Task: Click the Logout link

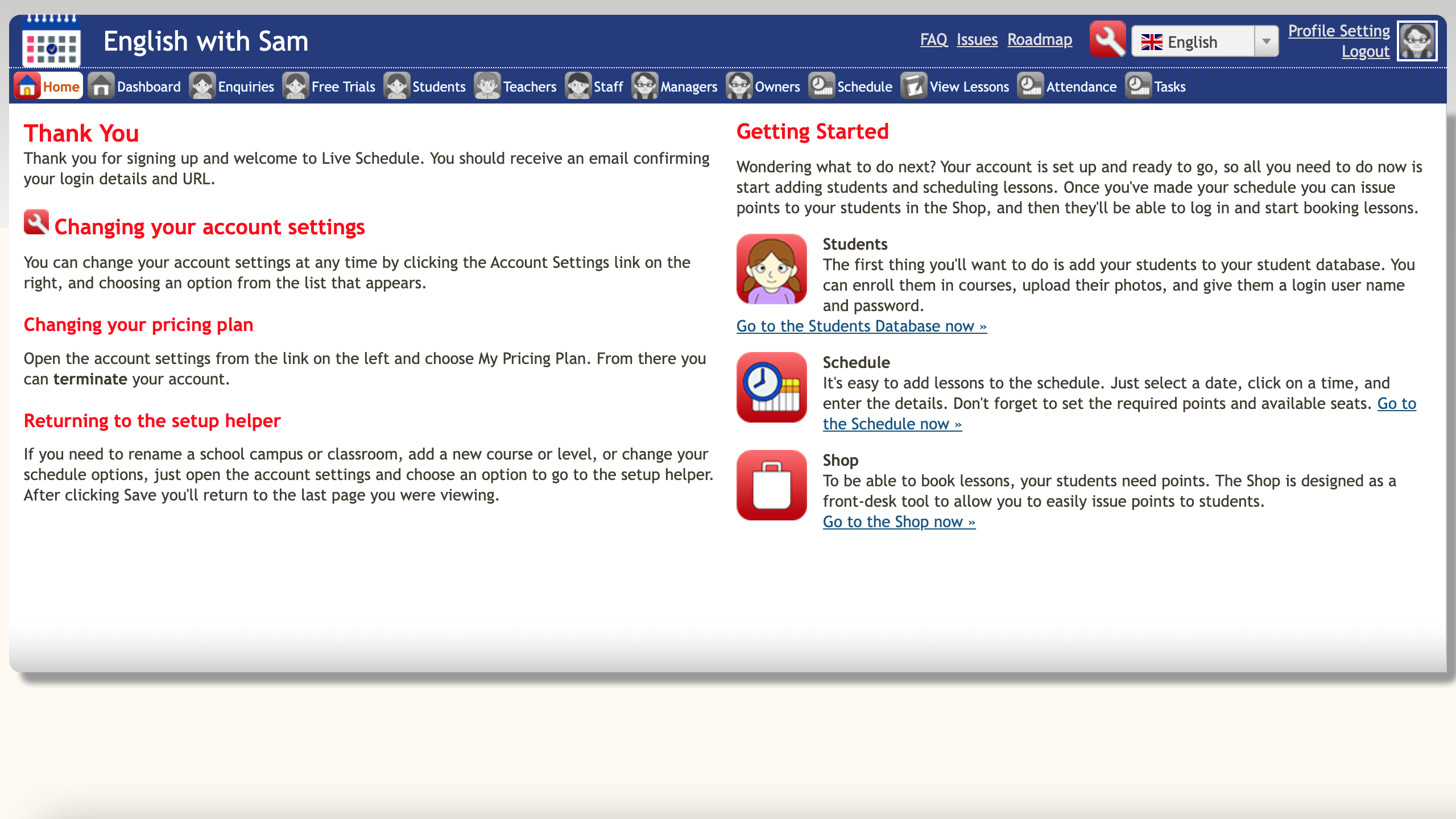Action: click(x=1365, y=51)
